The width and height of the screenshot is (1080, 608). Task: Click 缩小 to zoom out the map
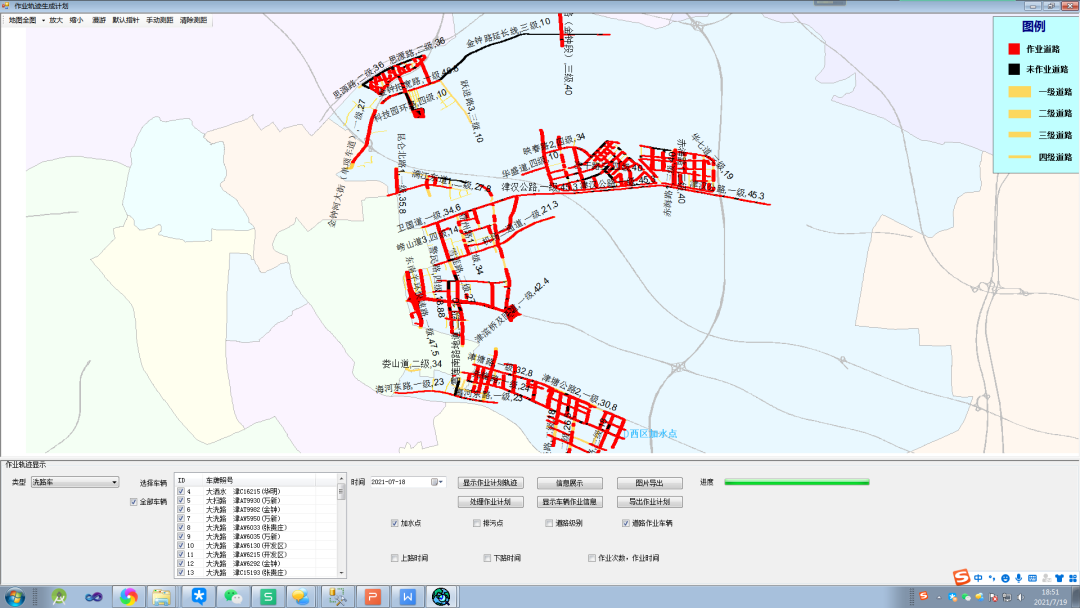coord(76,21)
